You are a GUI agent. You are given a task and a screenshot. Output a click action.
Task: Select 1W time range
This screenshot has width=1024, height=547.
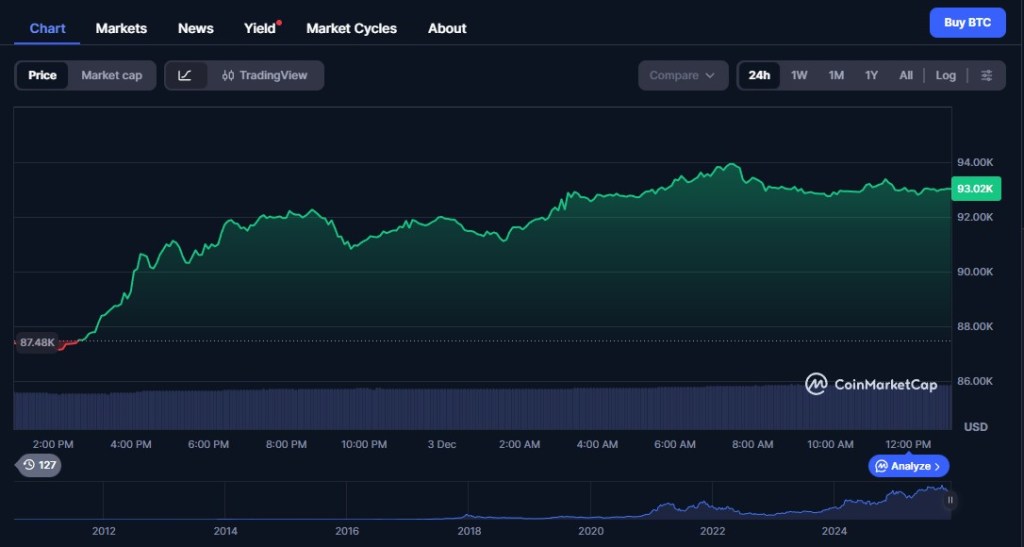coord(799,75)
